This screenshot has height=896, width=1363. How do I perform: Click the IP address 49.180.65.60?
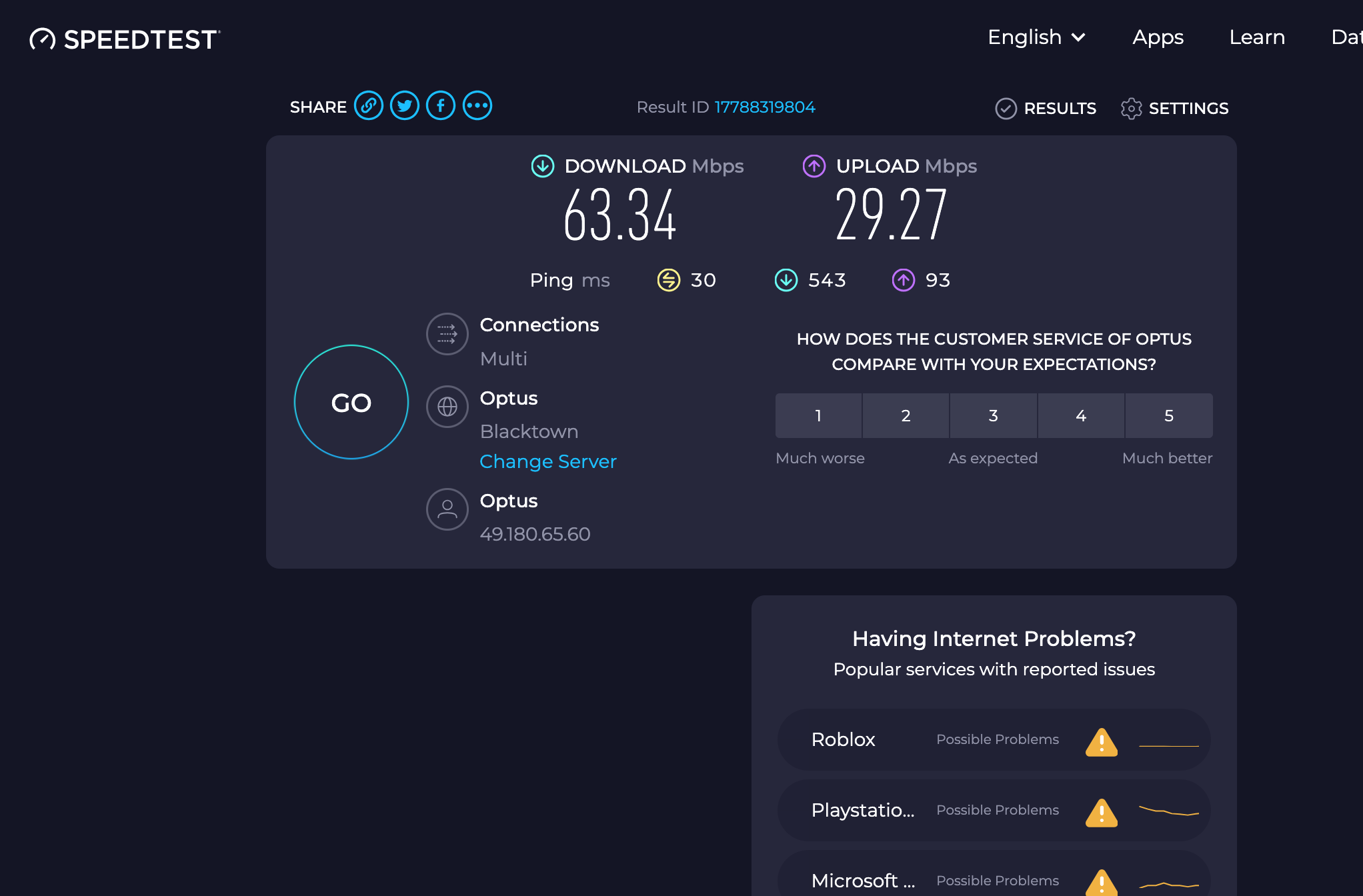pyautogui.click(x=535, y=534)
